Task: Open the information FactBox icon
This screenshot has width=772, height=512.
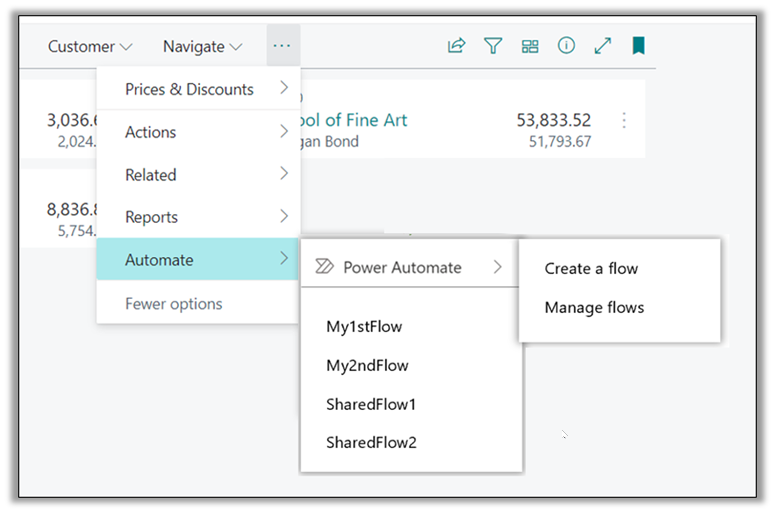Action: pos(566,46)
